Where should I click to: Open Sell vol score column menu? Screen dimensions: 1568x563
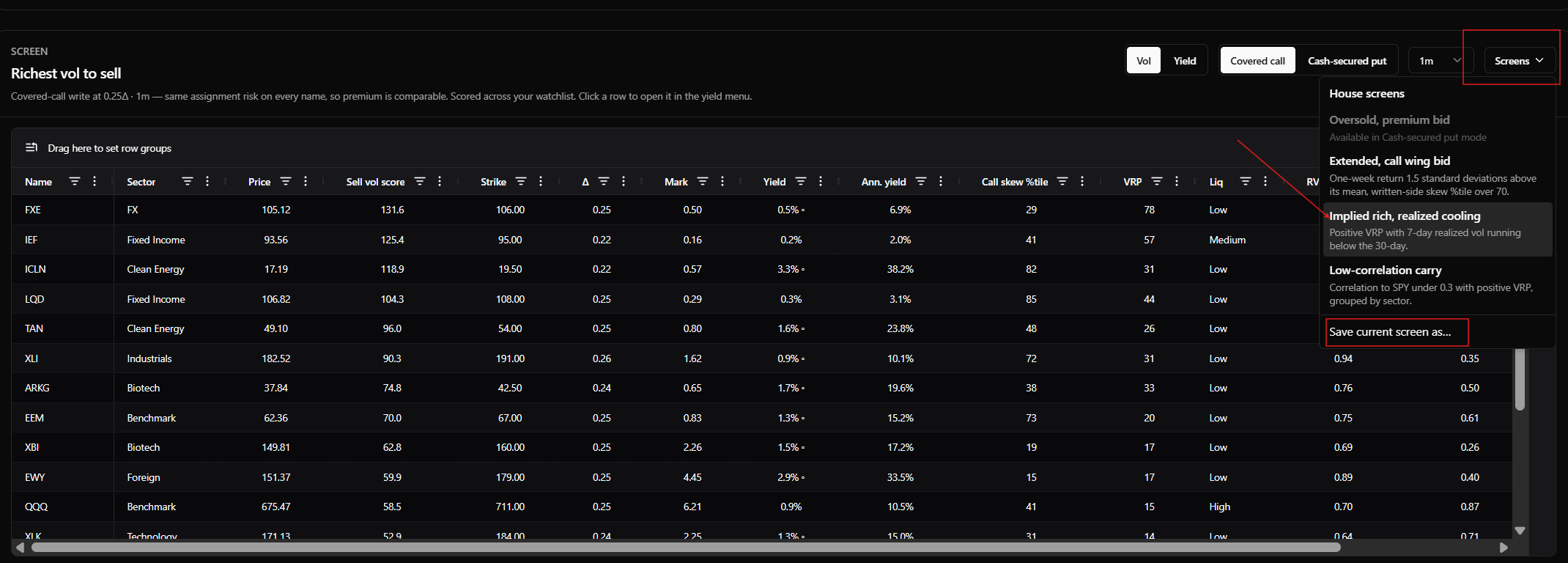[440, 181]
